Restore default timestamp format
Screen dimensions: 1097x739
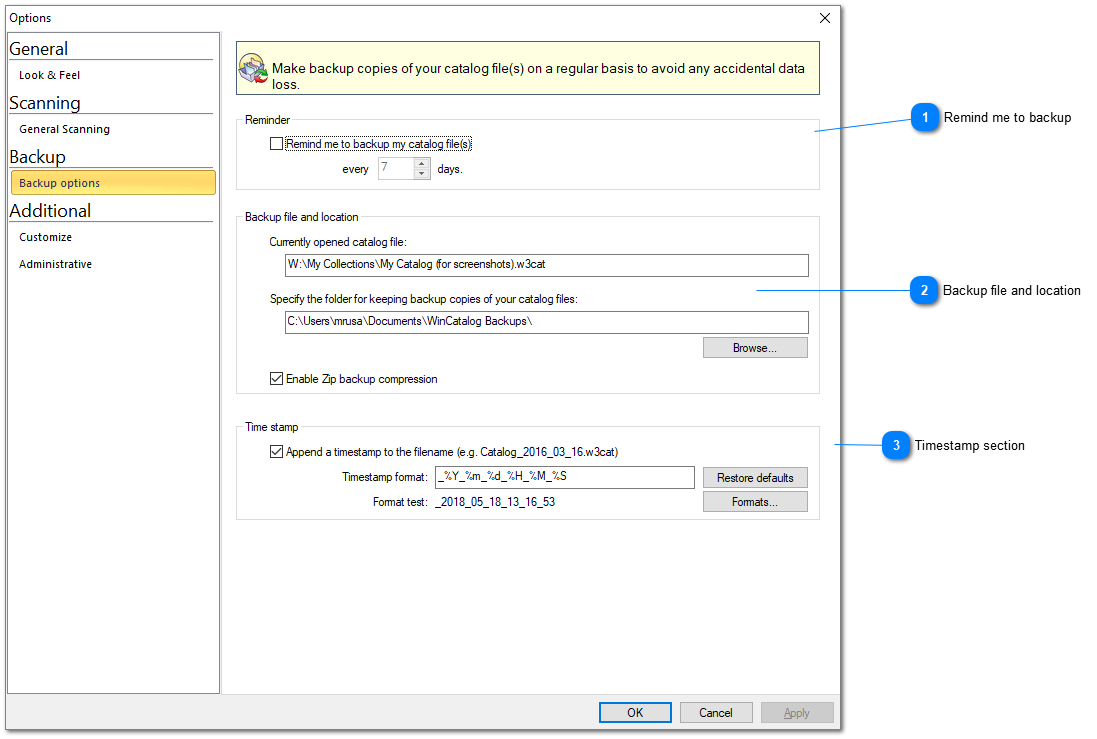pyautogui.click(x=755, y=477)
